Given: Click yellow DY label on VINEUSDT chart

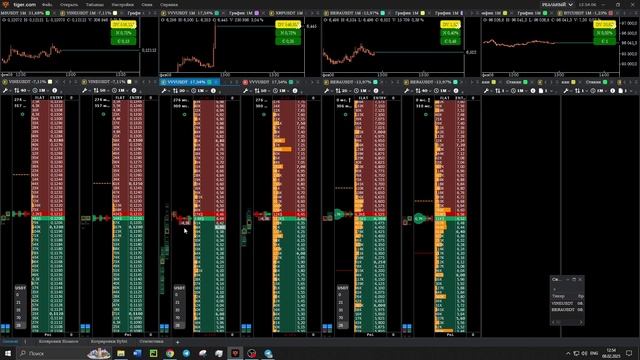Looking at the screenshot, I should [123, 24].
